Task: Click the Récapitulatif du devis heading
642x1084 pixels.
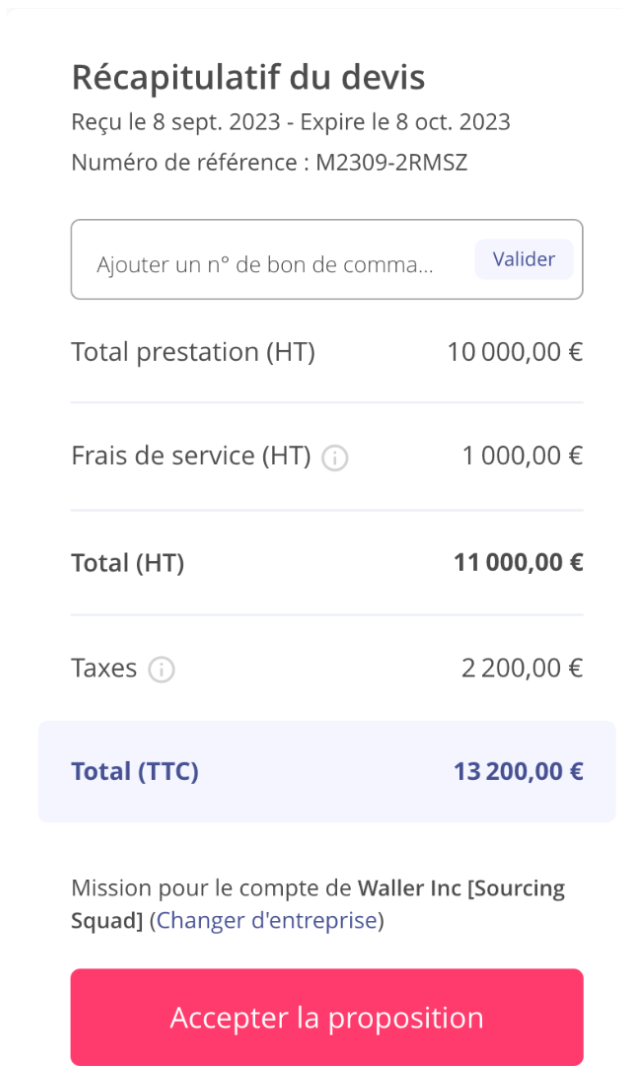Action: (x=248, y=77)
